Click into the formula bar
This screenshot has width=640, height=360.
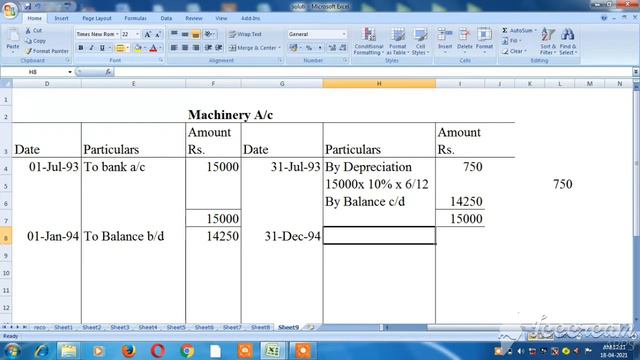[373, 72]
